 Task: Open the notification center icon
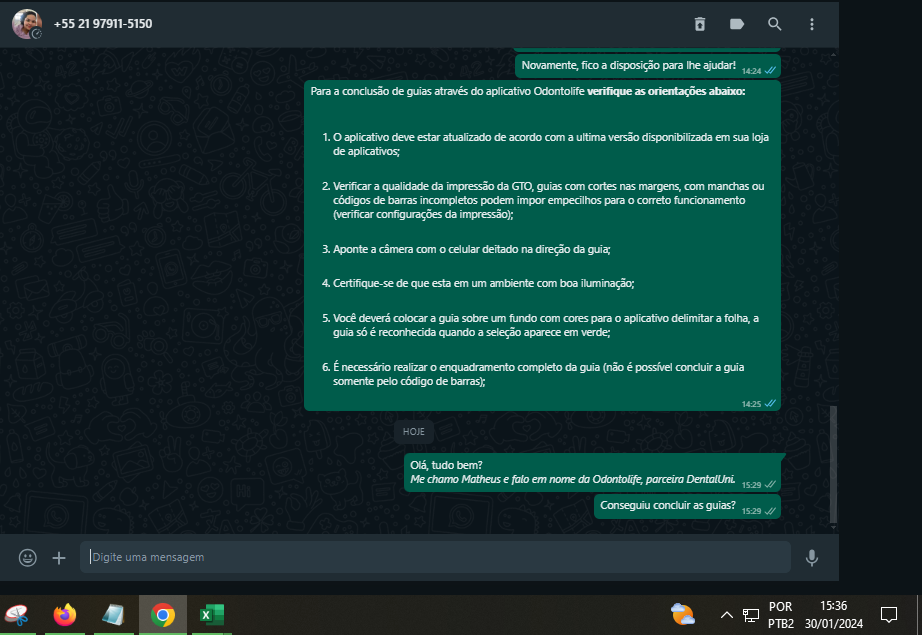[x=889, y=615]
